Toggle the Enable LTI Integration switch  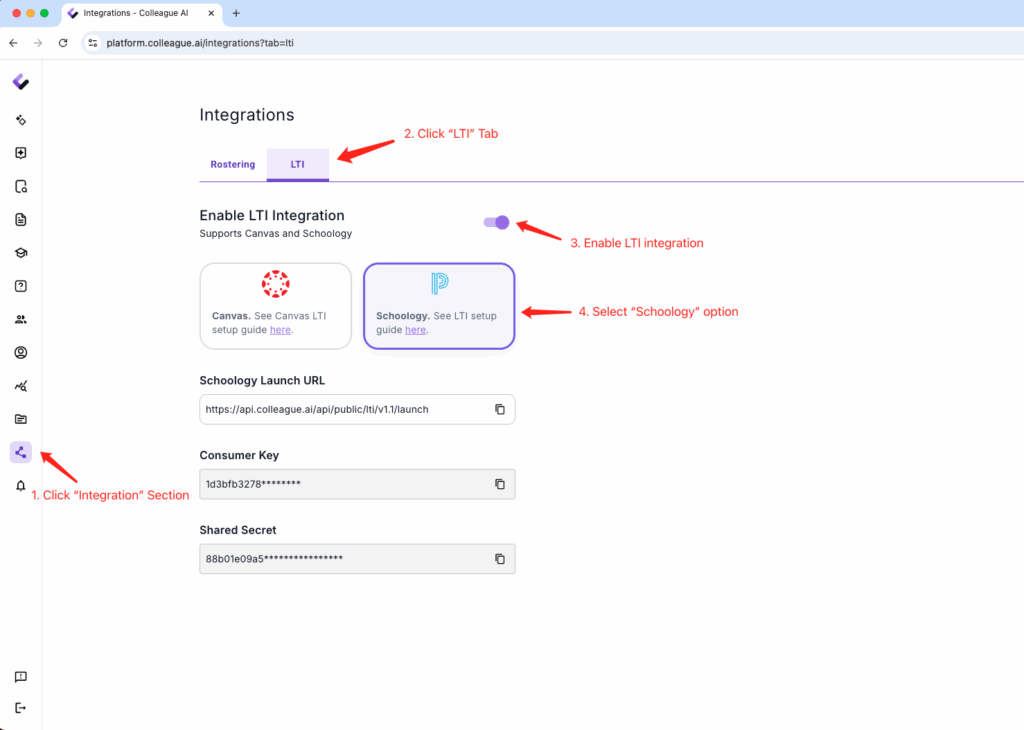[x=497, y=222]
